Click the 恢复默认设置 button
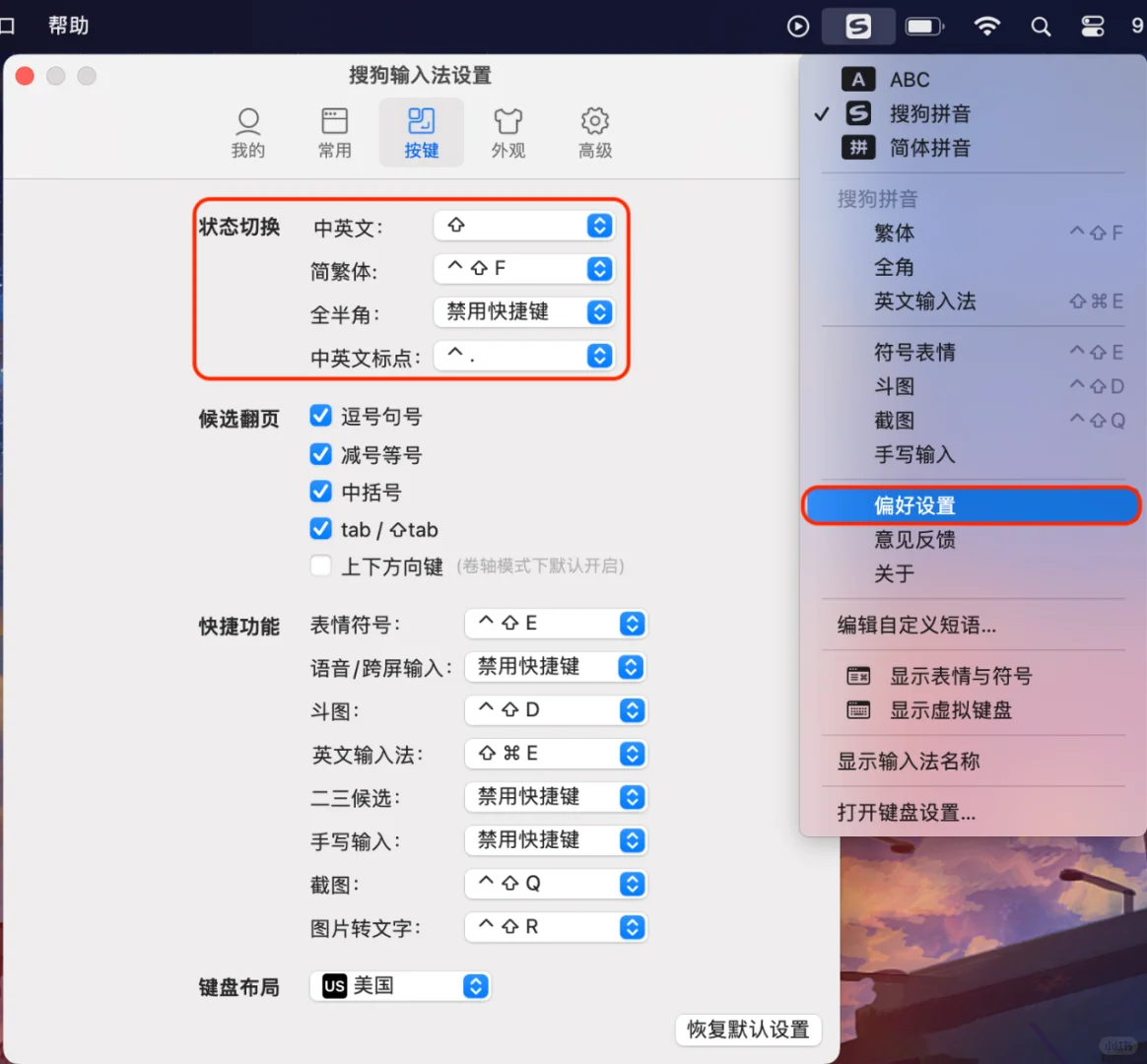Viewport: 1147px width, 1064px height. click(749, 1030)
